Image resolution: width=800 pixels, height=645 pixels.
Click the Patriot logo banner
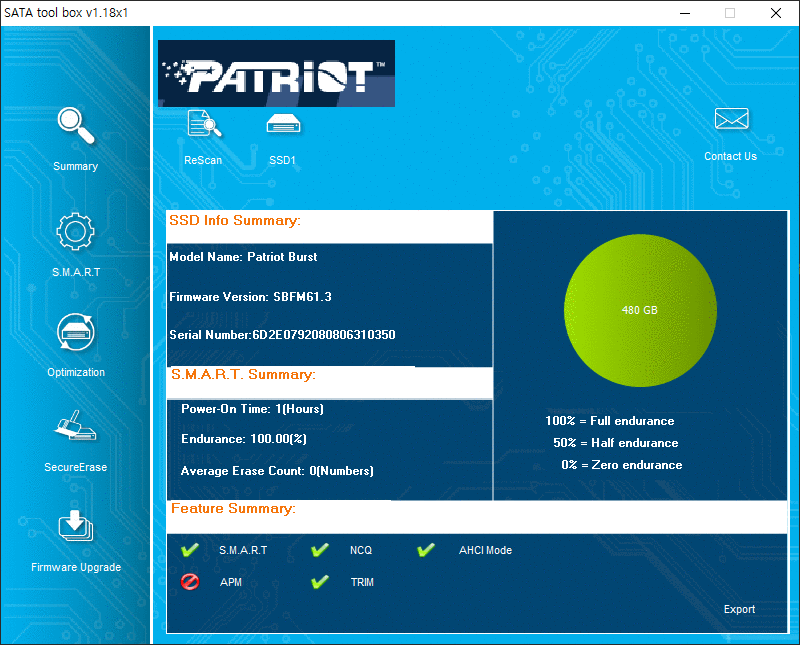[276, 73]
